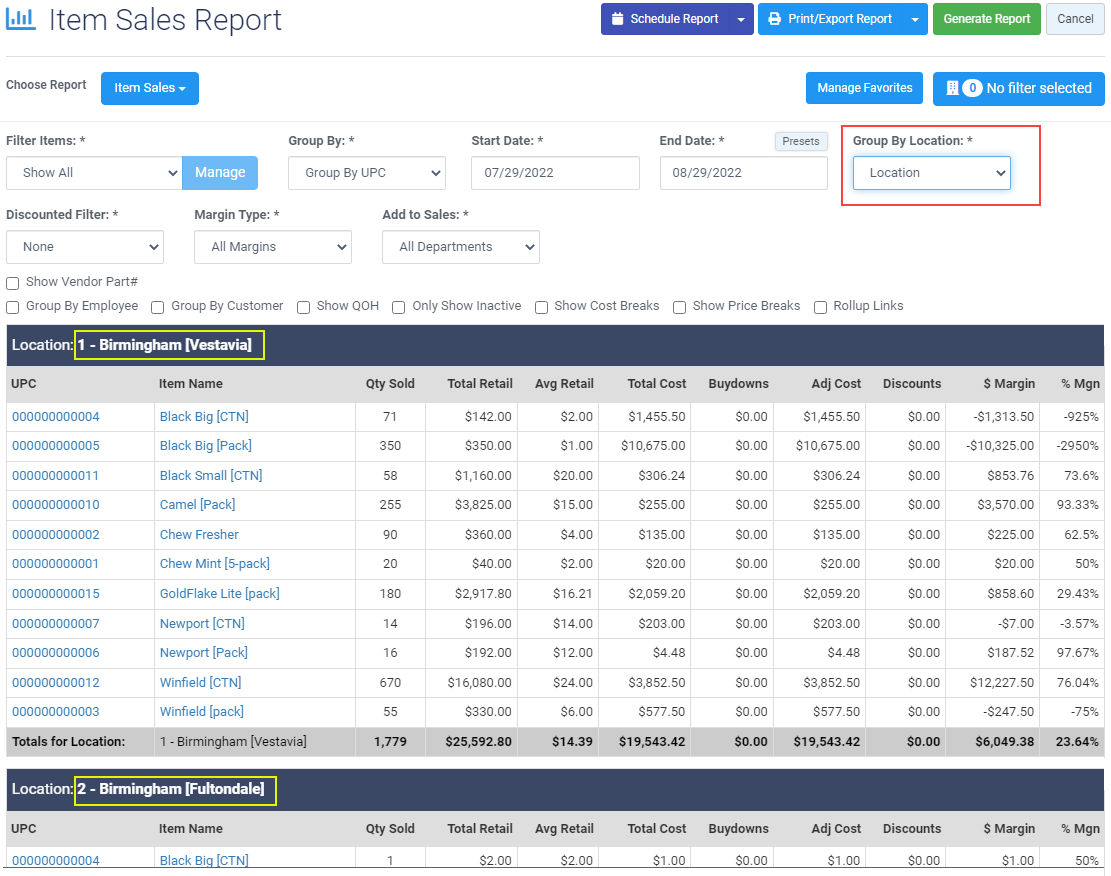Click Item Name header in Fultondale table
Viewport: 1111px width, 876px height.
(191, 829)
